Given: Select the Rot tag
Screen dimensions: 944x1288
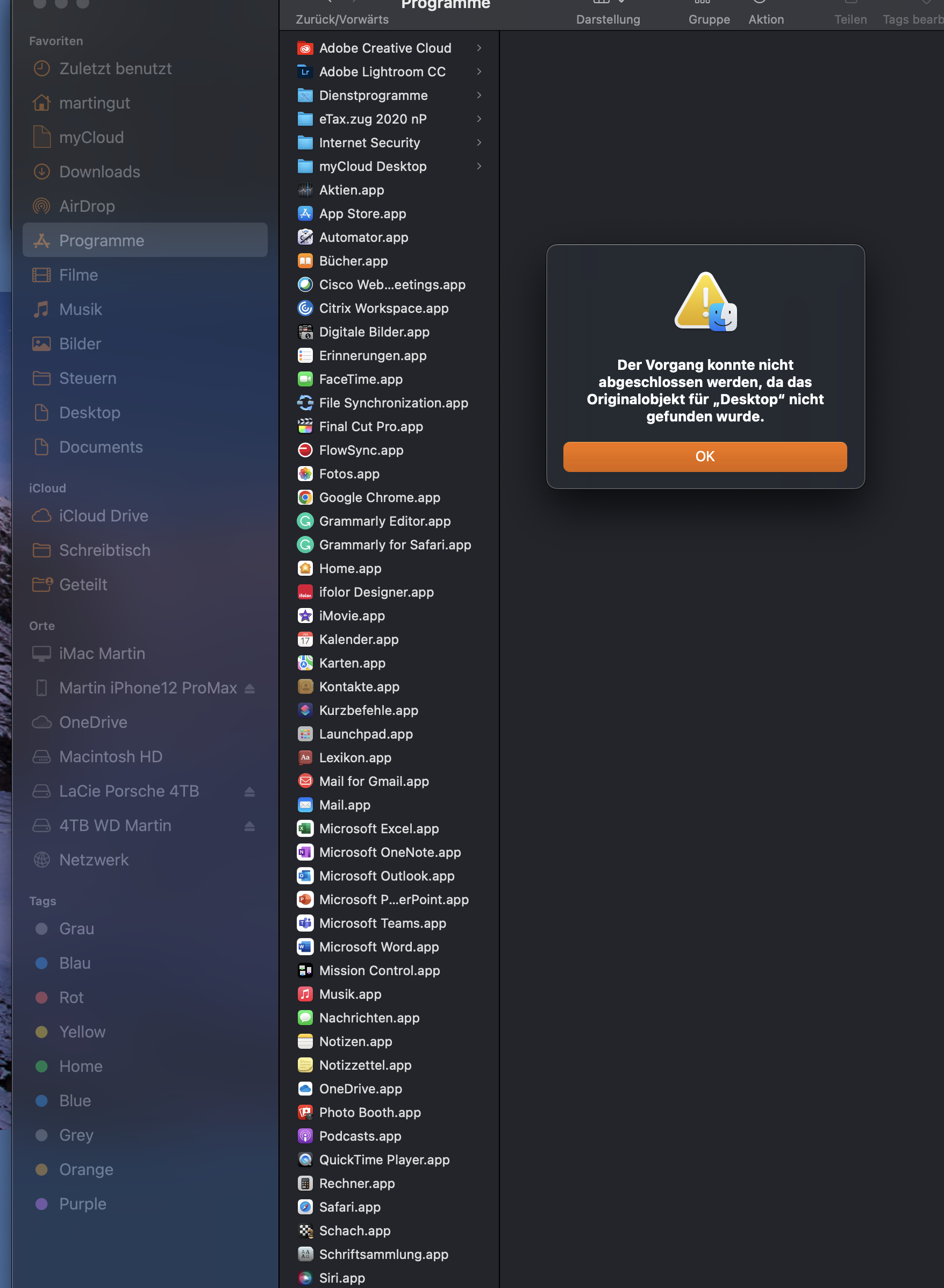Looking at the screenshot, I should coord(145,998).
